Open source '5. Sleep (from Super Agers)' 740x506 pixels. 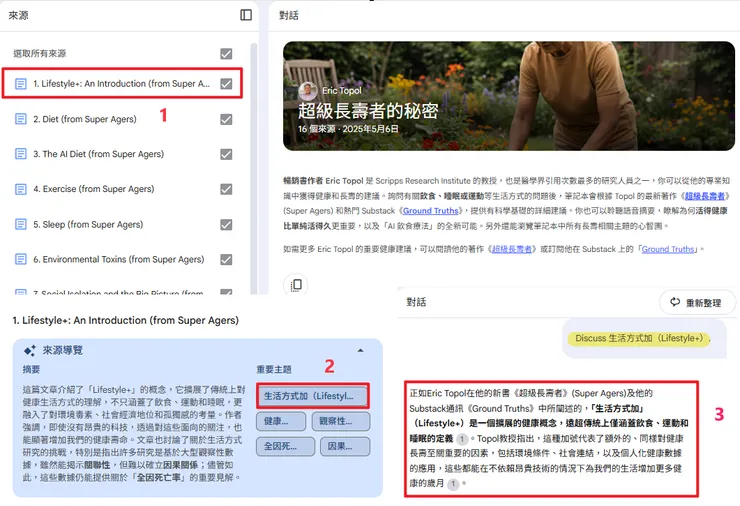coord(88,225)
